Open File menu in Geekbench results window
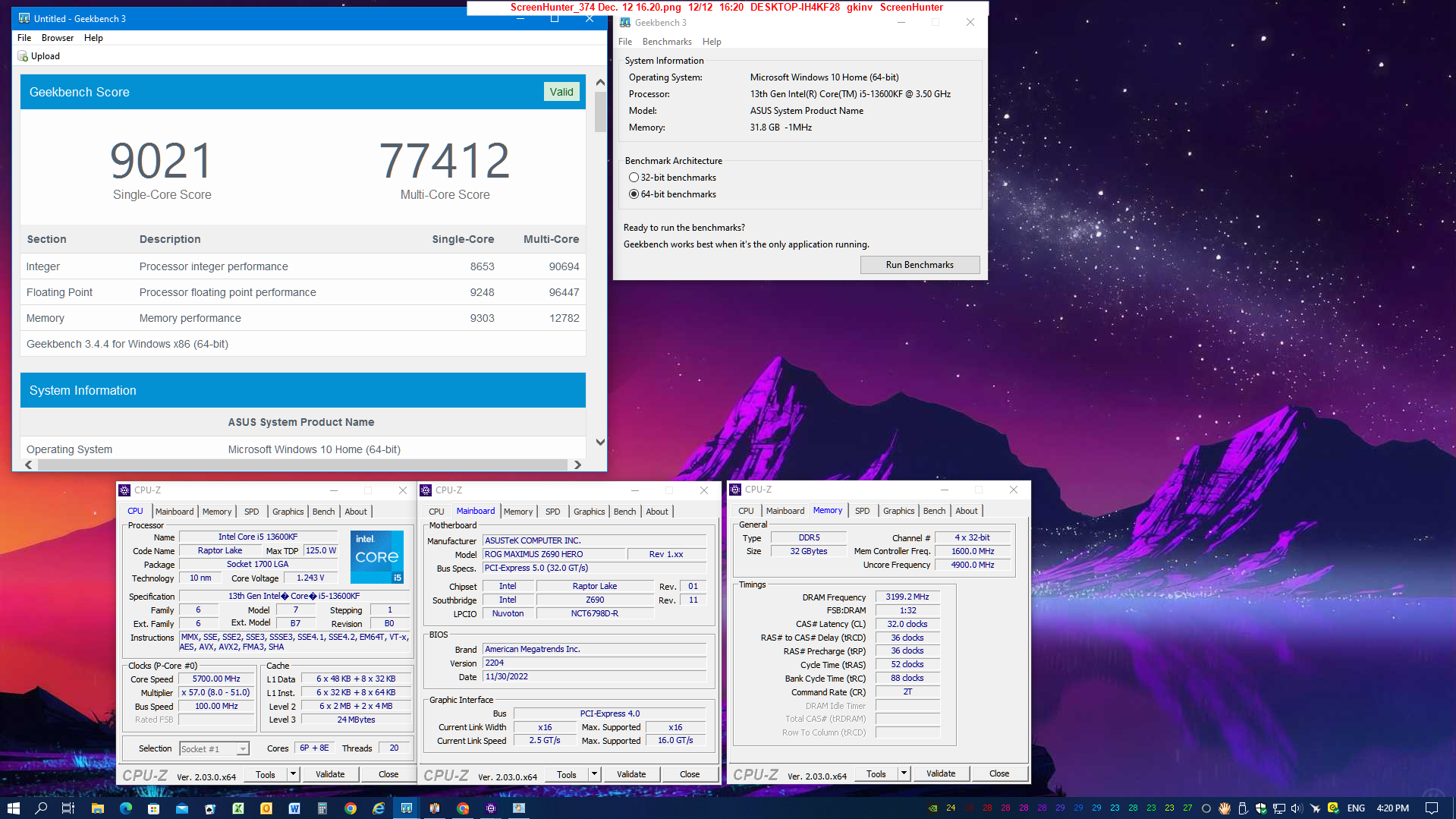 click(x=24, y=38)
